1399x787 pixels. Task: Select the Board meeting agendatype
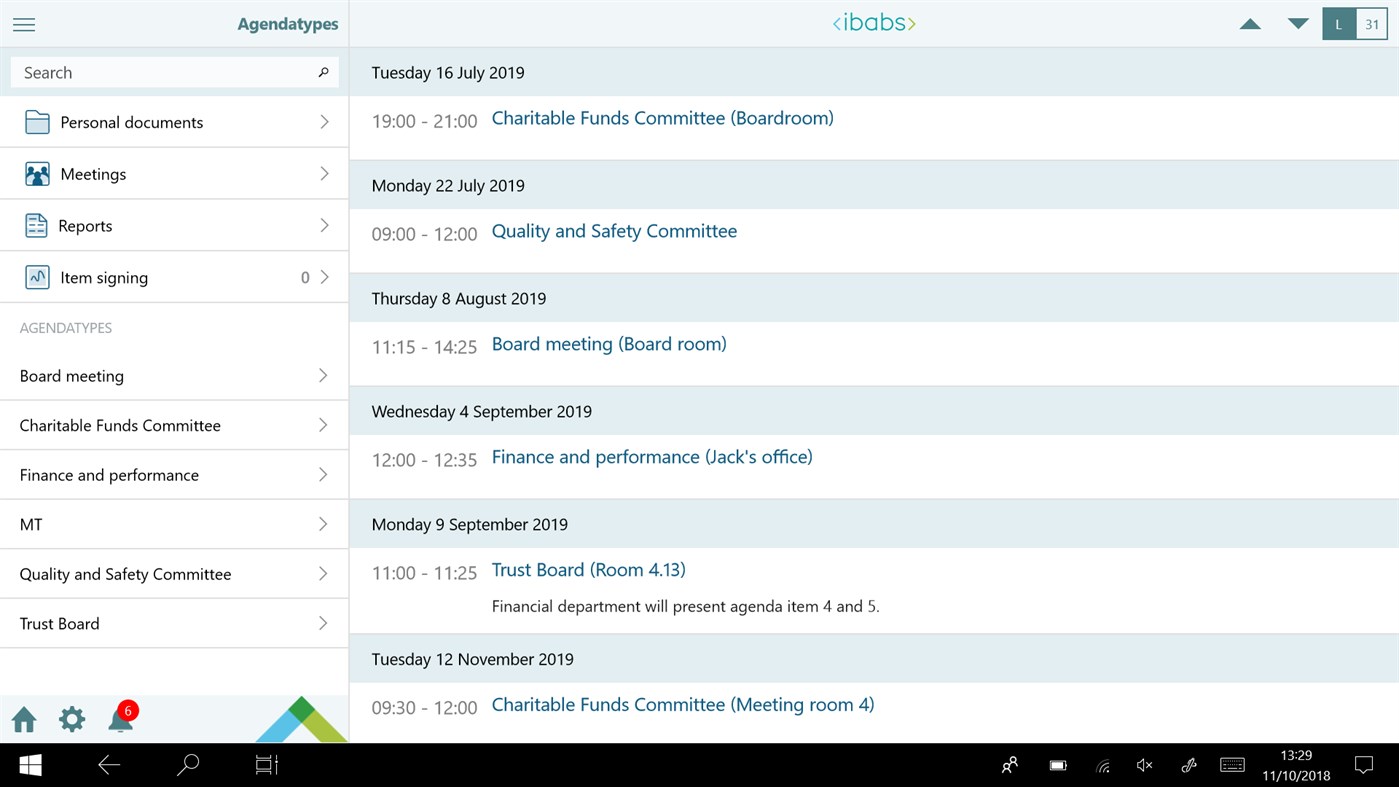coord(174,376)
